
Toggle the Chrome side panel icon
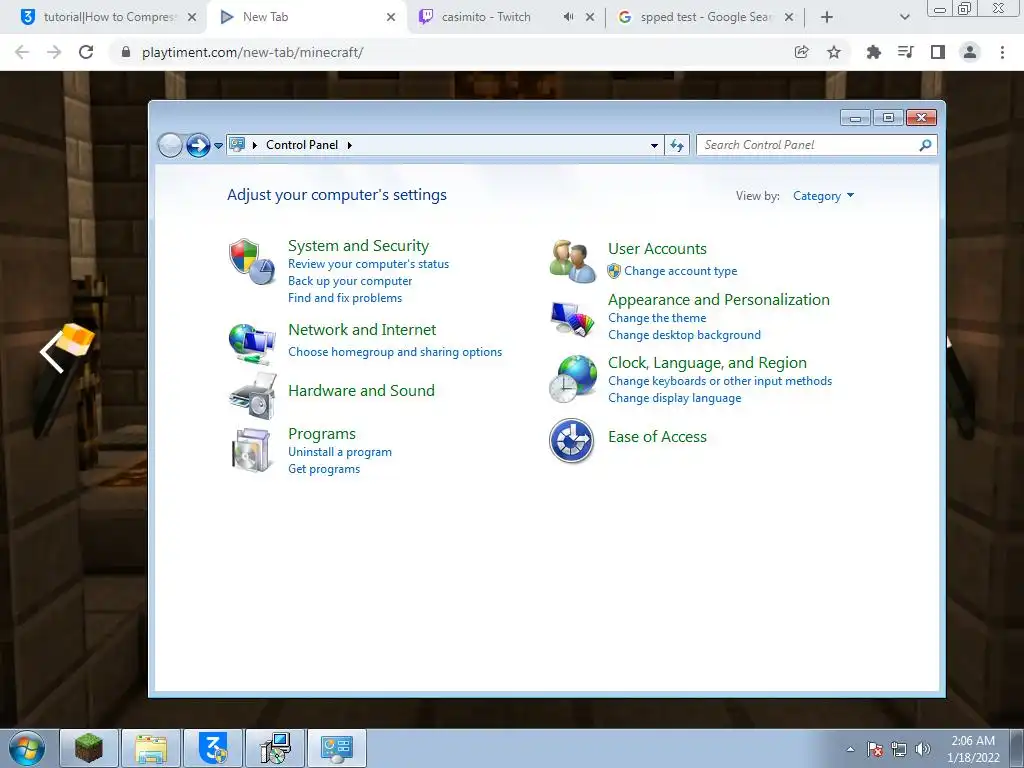938,52
